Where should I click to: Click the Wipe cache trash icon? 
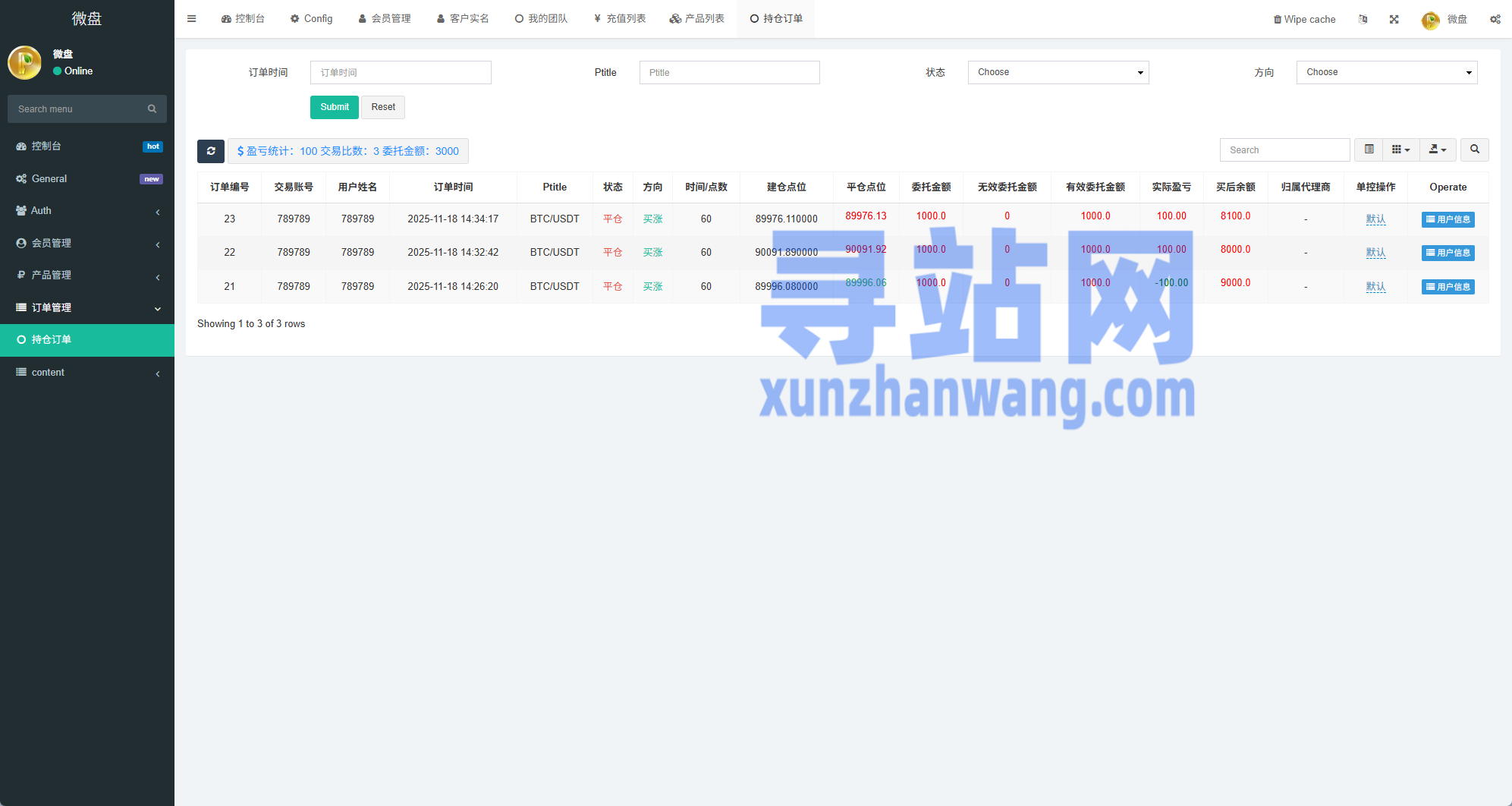[1277, 20]
